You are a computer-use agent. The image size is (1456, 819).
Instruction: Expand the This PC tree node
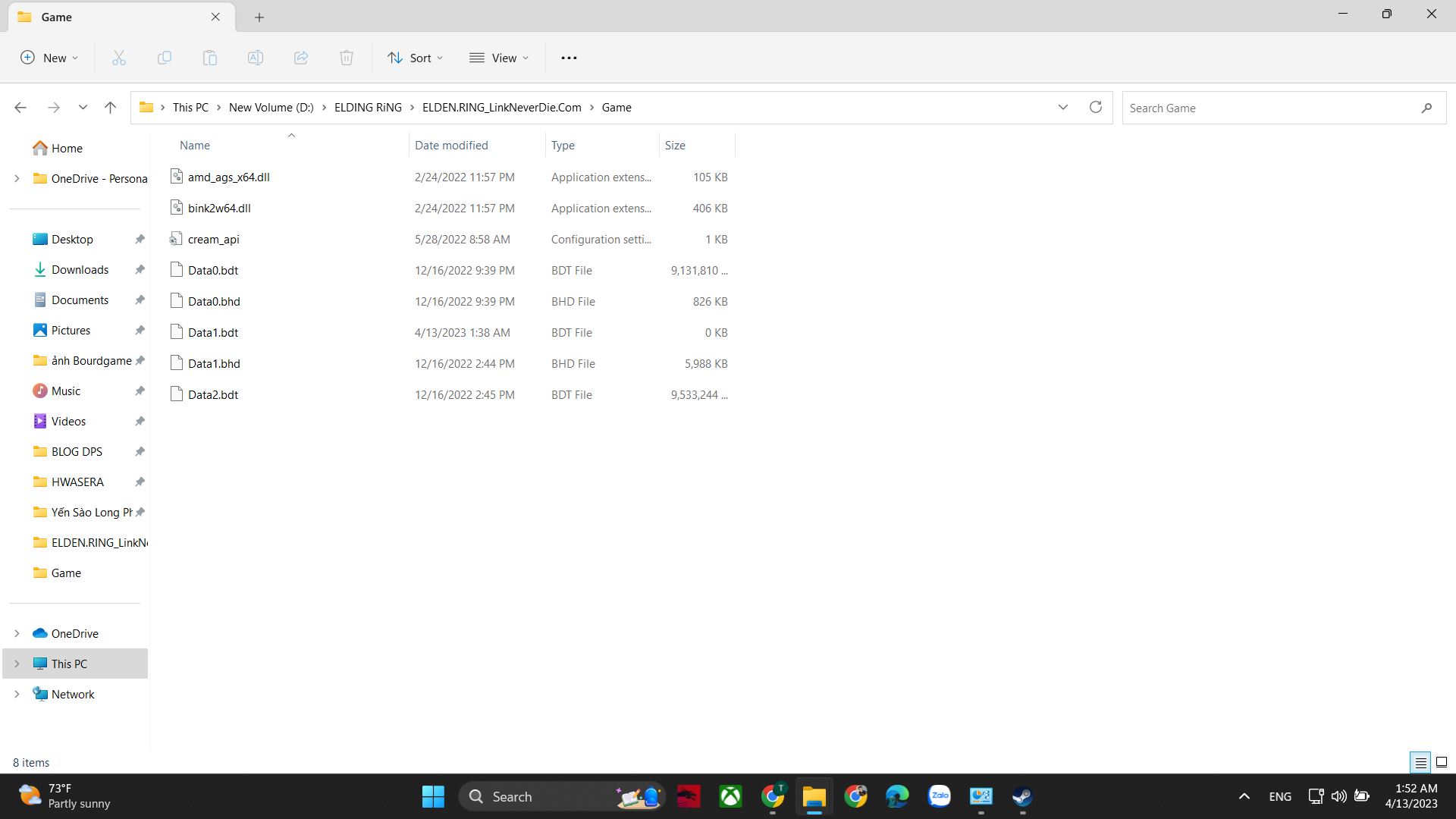pyautogui.click(x=17, y=664)
